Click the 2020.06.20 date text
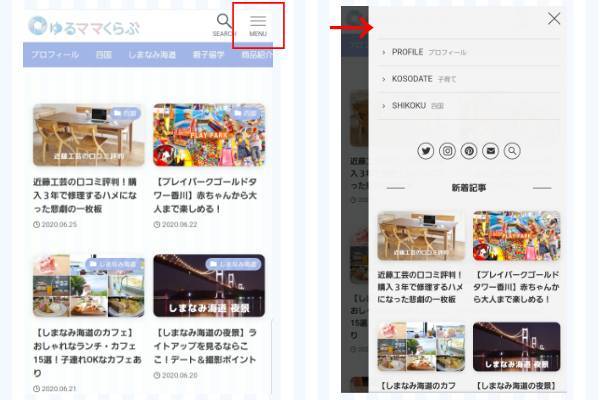Image resolution: width=600 pixels, height=400 pixels. point(179,376)
